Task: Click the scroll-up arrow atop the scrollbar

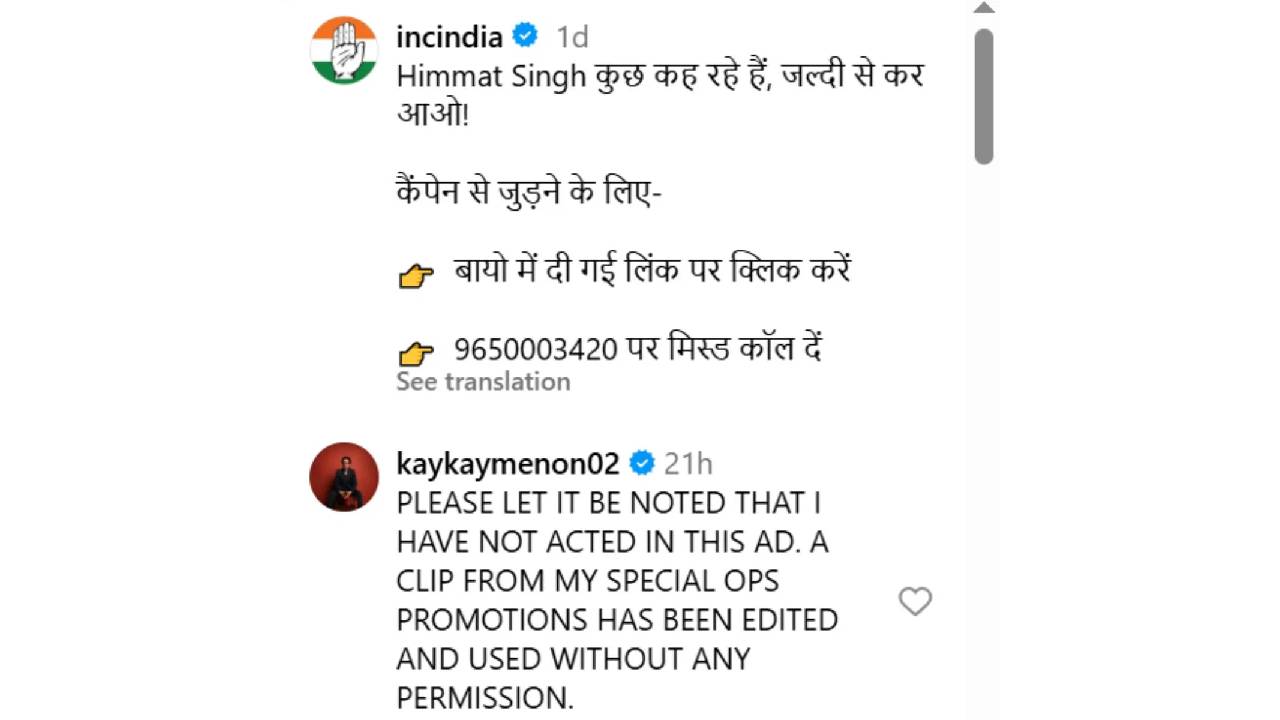Action: coord(984,8)
